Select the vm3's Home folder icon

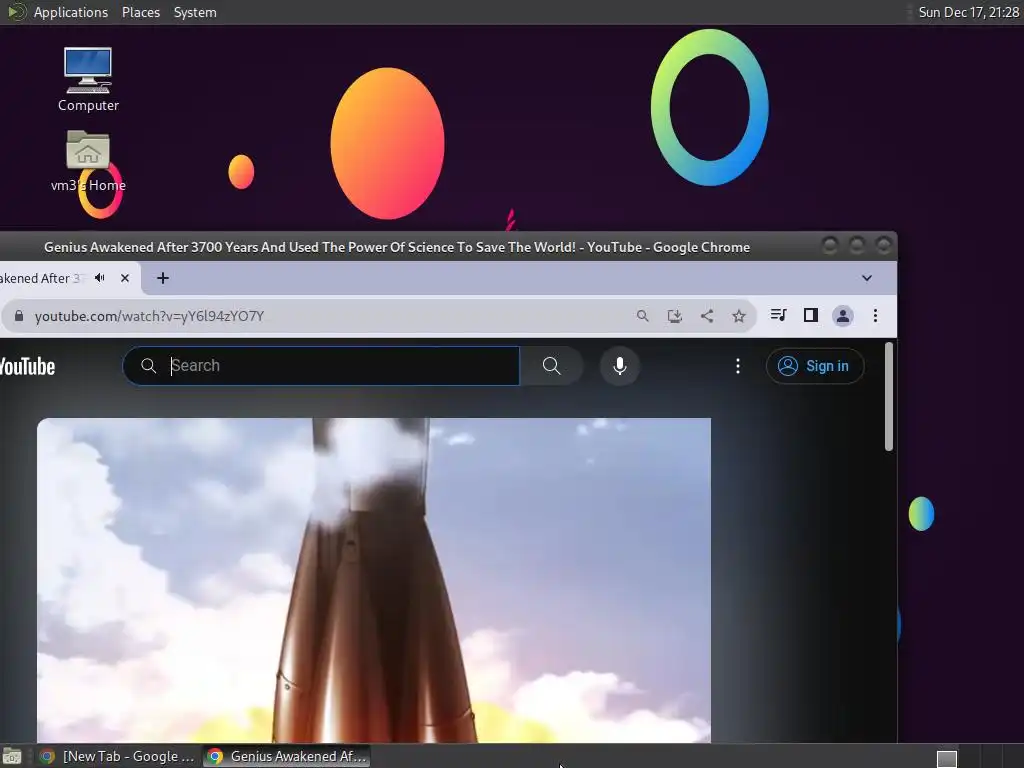pyautogui.click(x=88, y=161)
